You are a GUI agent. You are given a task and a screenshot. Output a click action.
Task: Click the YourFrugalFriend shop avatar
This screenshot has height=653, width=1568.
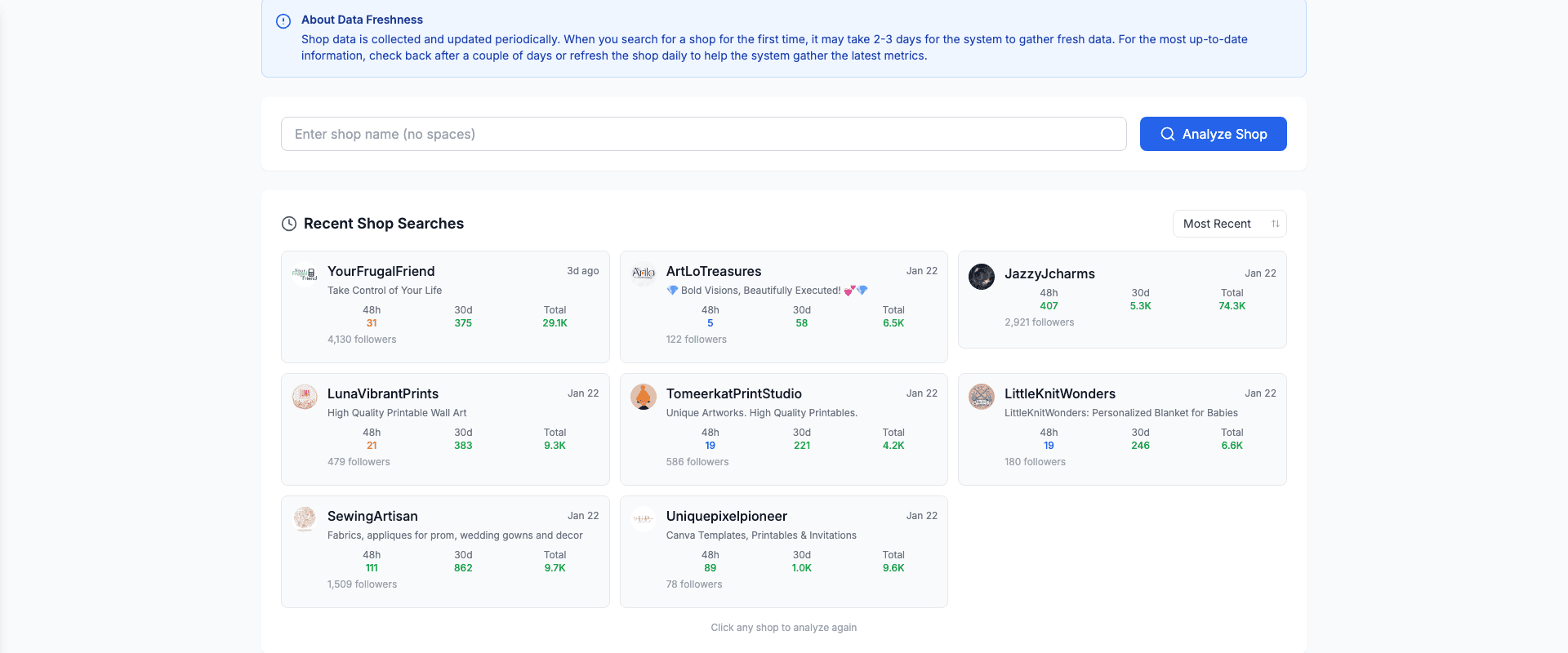(x=305, y=274)
